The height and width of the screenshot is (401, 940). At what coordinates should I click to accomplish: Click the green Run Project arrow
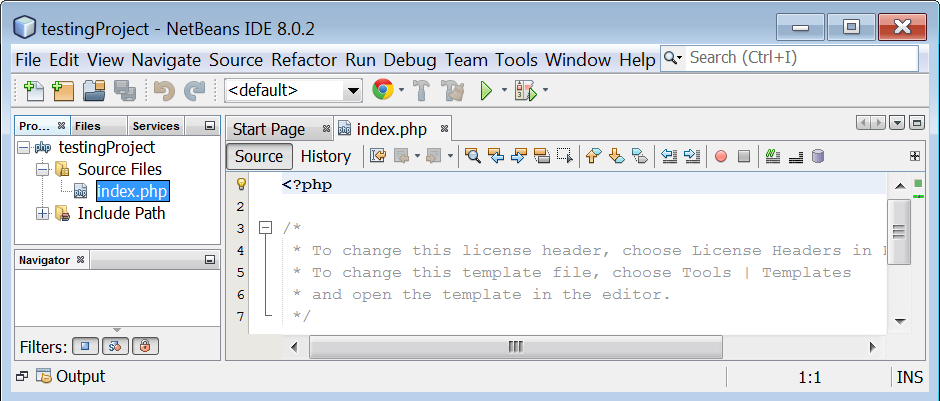(486, 91)
